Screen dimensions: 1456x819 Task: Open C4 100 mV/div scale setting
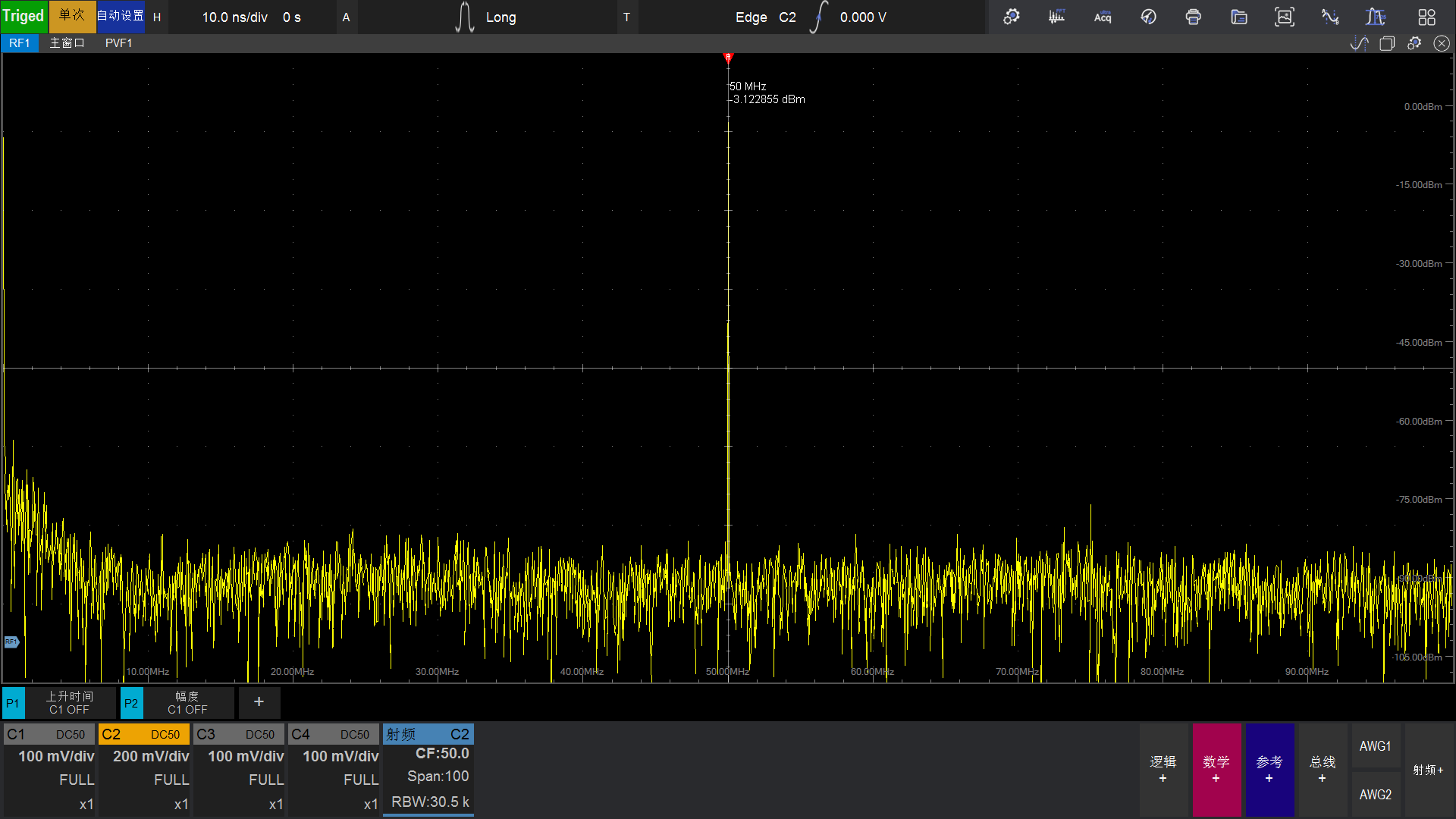(340, 756)
